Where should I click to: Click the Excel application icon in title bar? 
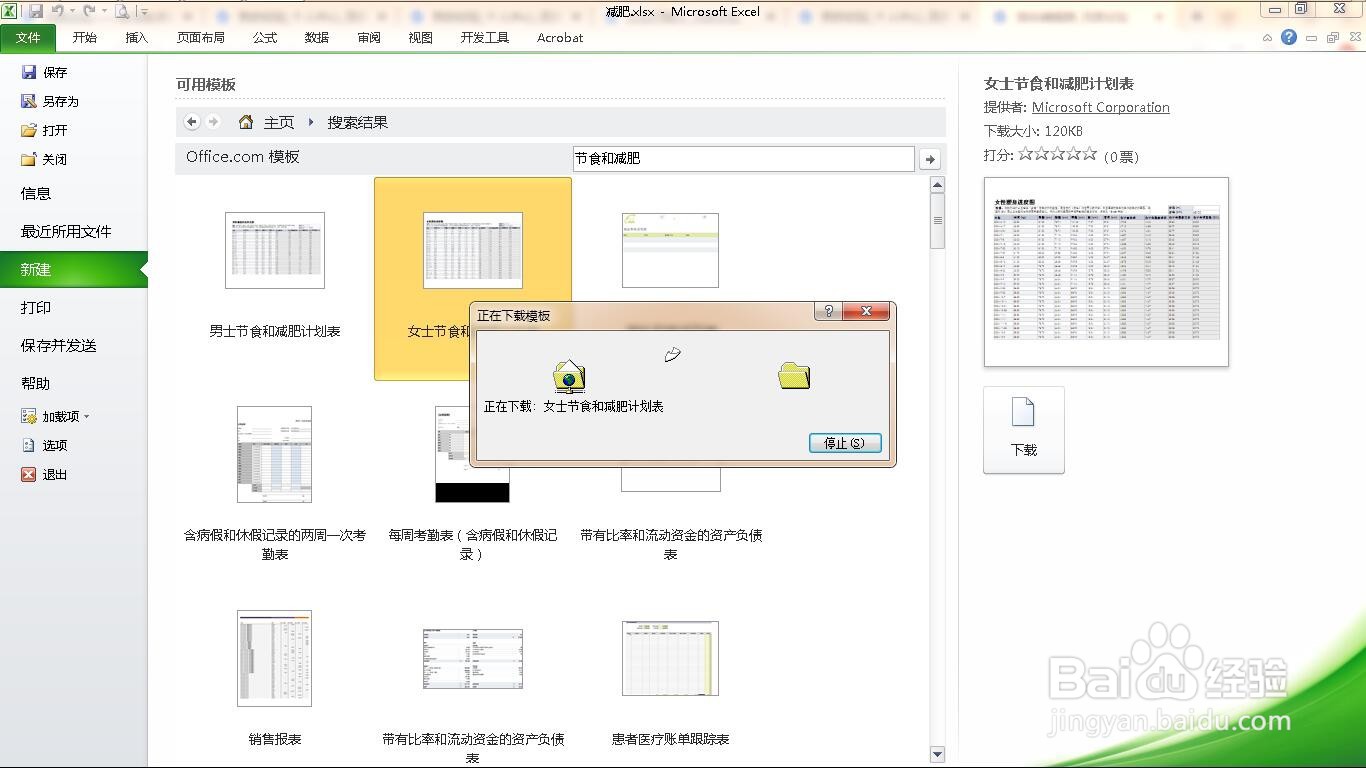10,11
